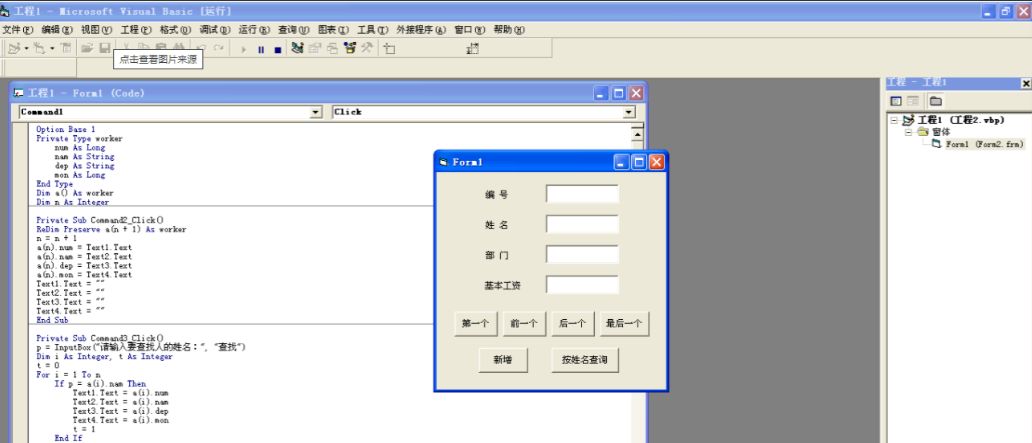Image resolution: width=1032 pixels, height=443 pixels.
Task: Click the 部门 text field
Action: (582, 255)
